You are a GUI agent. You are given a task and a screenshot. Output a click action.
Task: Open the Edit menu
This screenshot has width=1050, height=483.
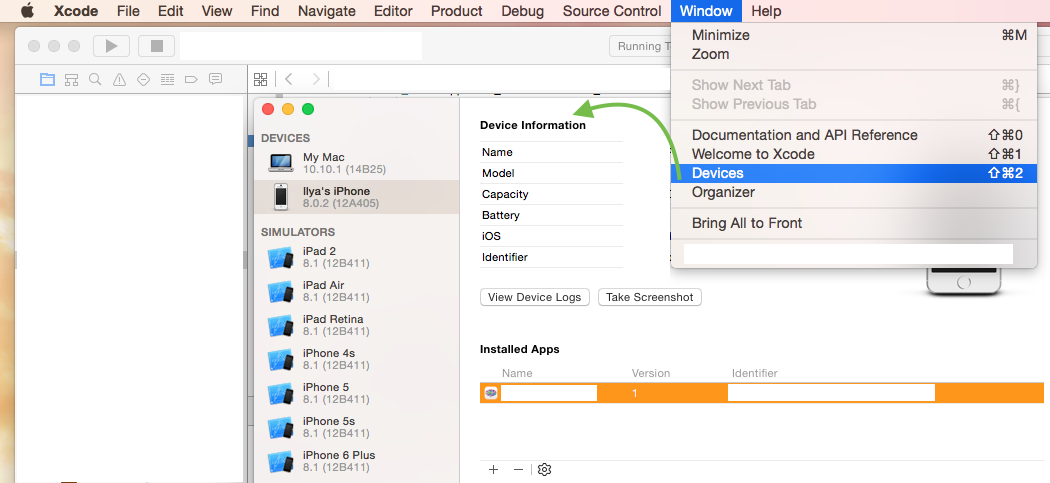pyautogui.click(x=171, y=11)
